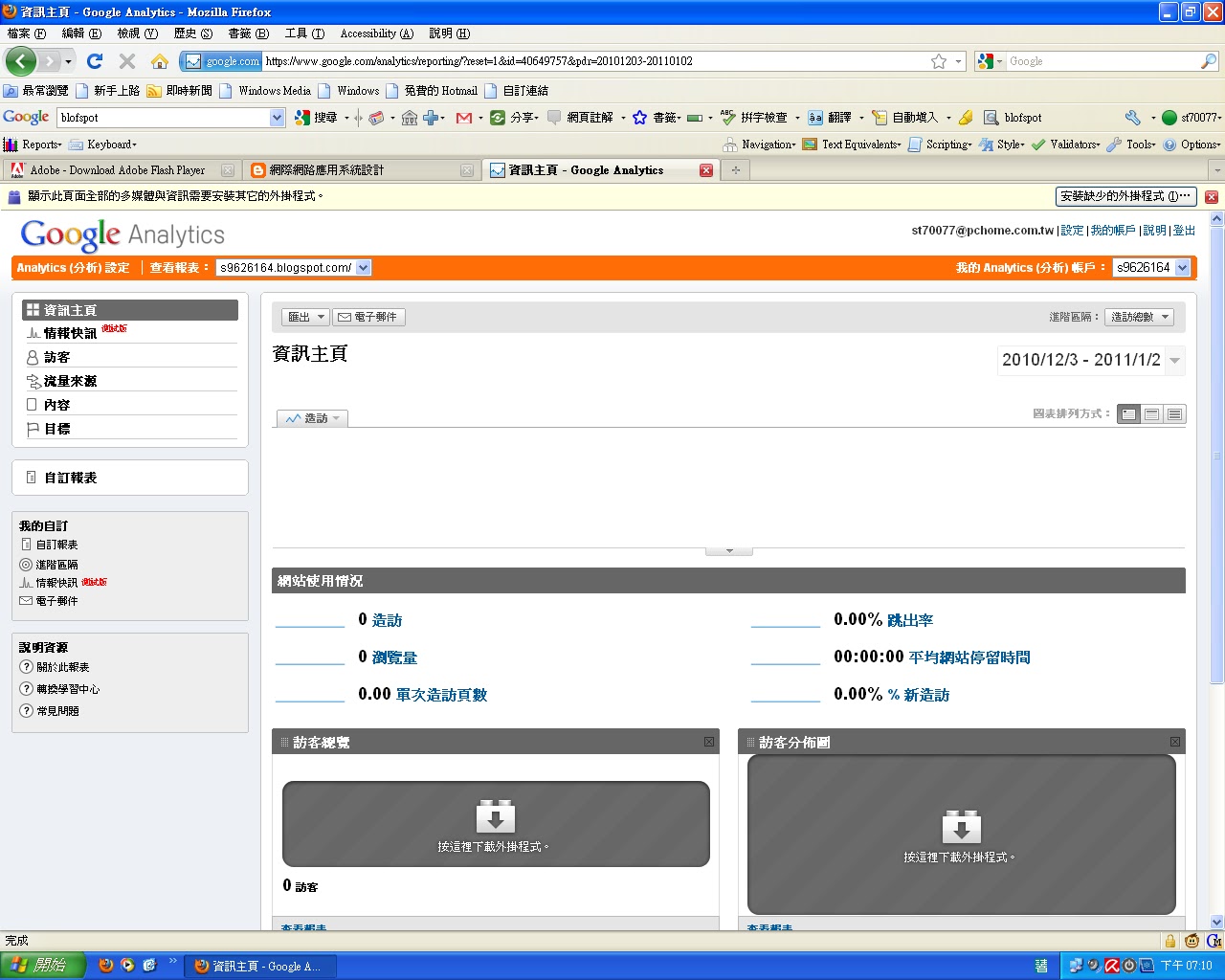Download plugin in visitor map panel

pyautogui.click(x=961, y=835)
